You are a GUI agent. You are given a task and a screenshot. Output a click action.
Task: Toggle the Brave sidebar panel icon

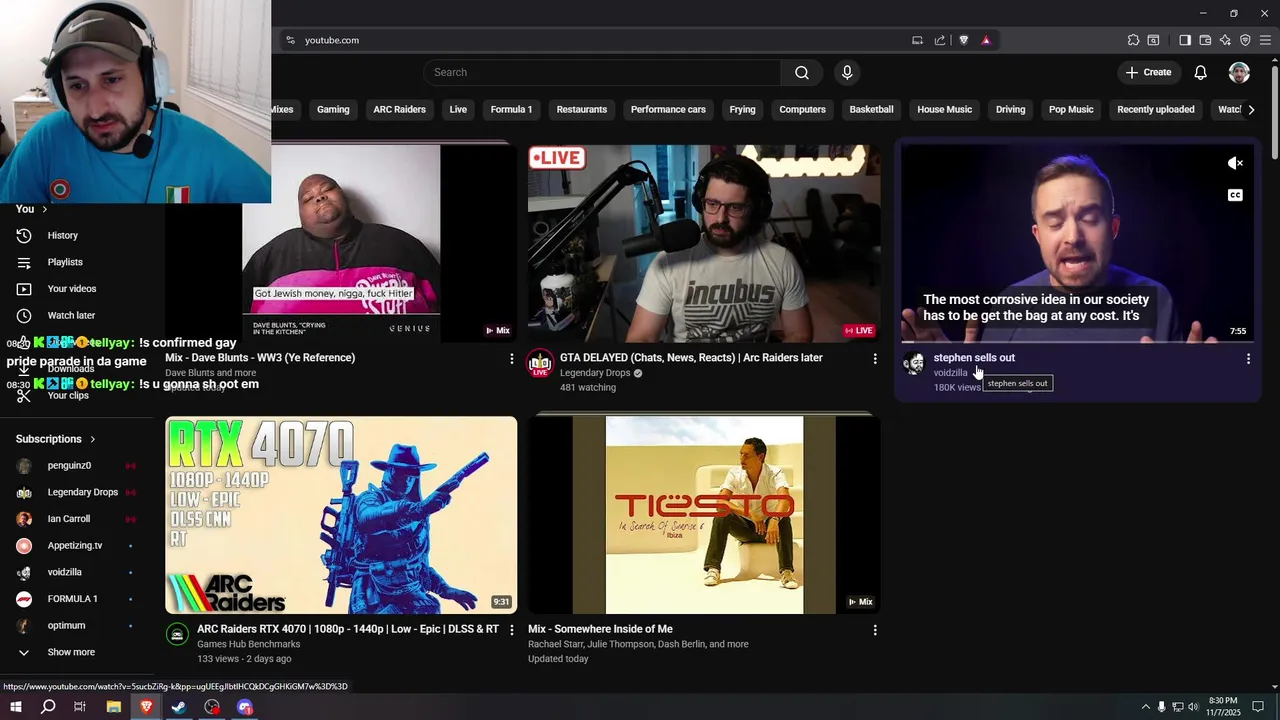pos(1185,40)
